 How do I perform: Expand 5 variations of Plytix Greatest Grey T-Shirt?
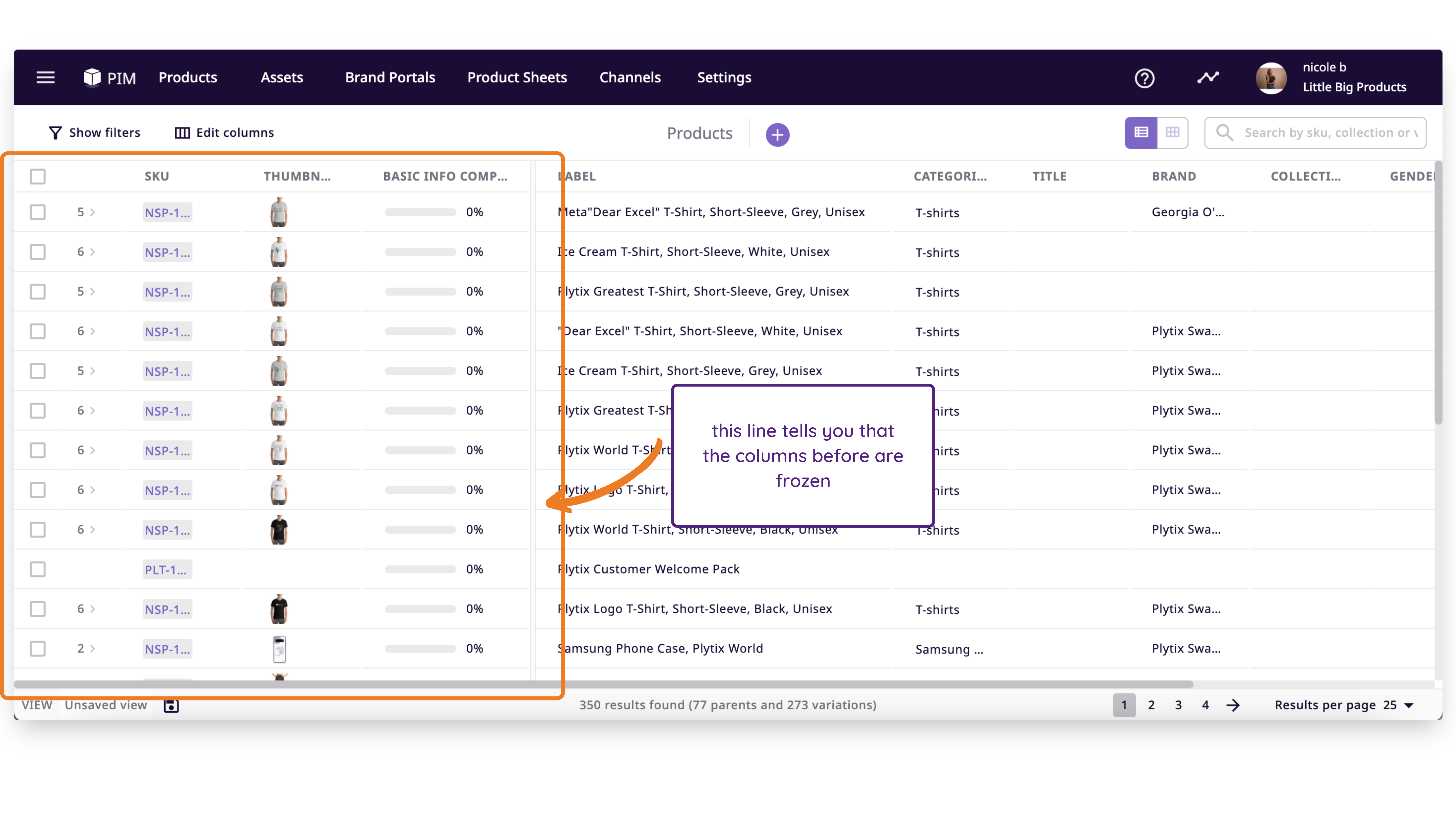pos(86,291)
